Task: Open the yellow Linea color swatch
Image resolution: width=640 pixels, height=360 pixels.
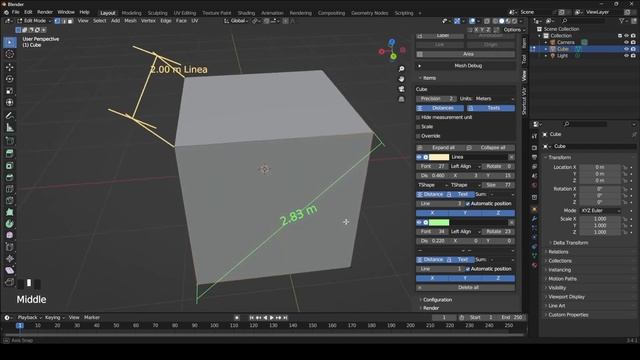Action: [439, 157]
